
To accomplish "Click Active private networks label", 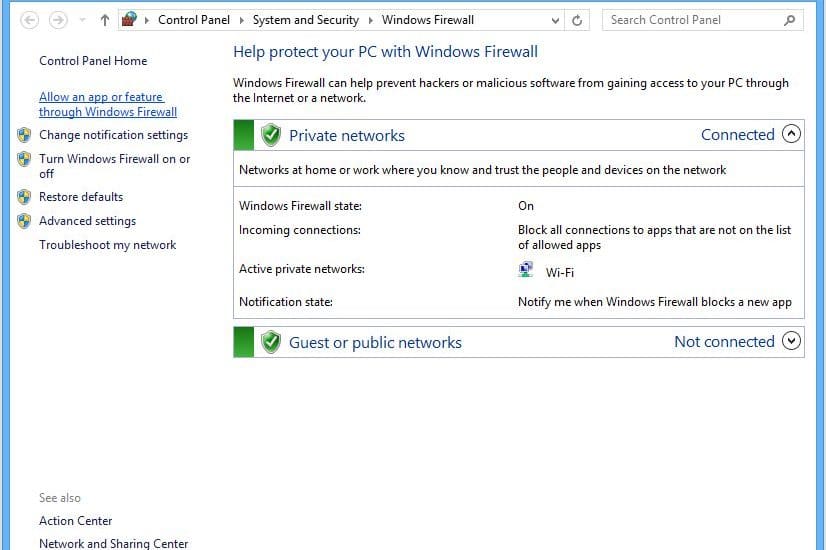I will coord(302,269).
